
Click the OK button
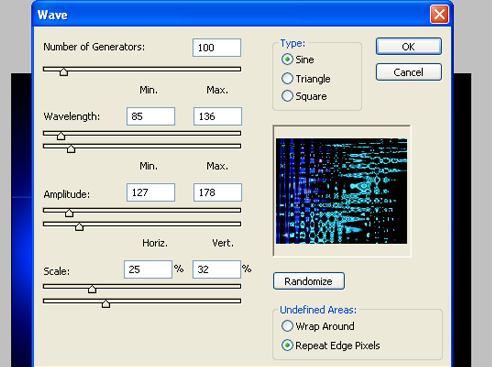click(x=409, y=46)
